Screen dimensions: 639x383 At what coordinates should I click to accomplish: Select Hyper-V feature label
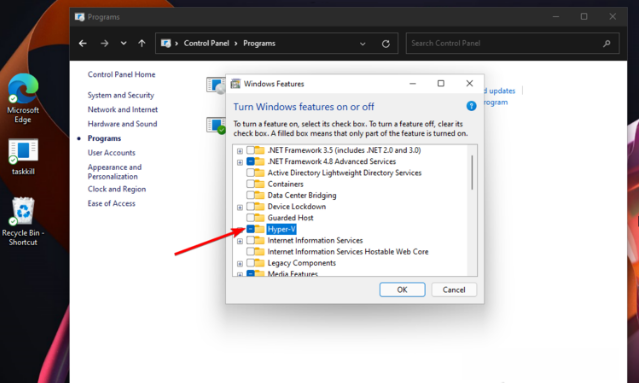pyautogui.click(x=282, y=229)
